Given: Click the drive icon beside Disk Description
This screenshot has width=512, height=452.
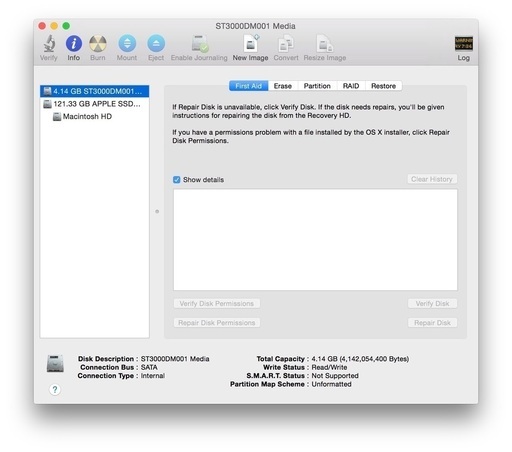Looking at the screenshot, I should click(x=55, y=364).
